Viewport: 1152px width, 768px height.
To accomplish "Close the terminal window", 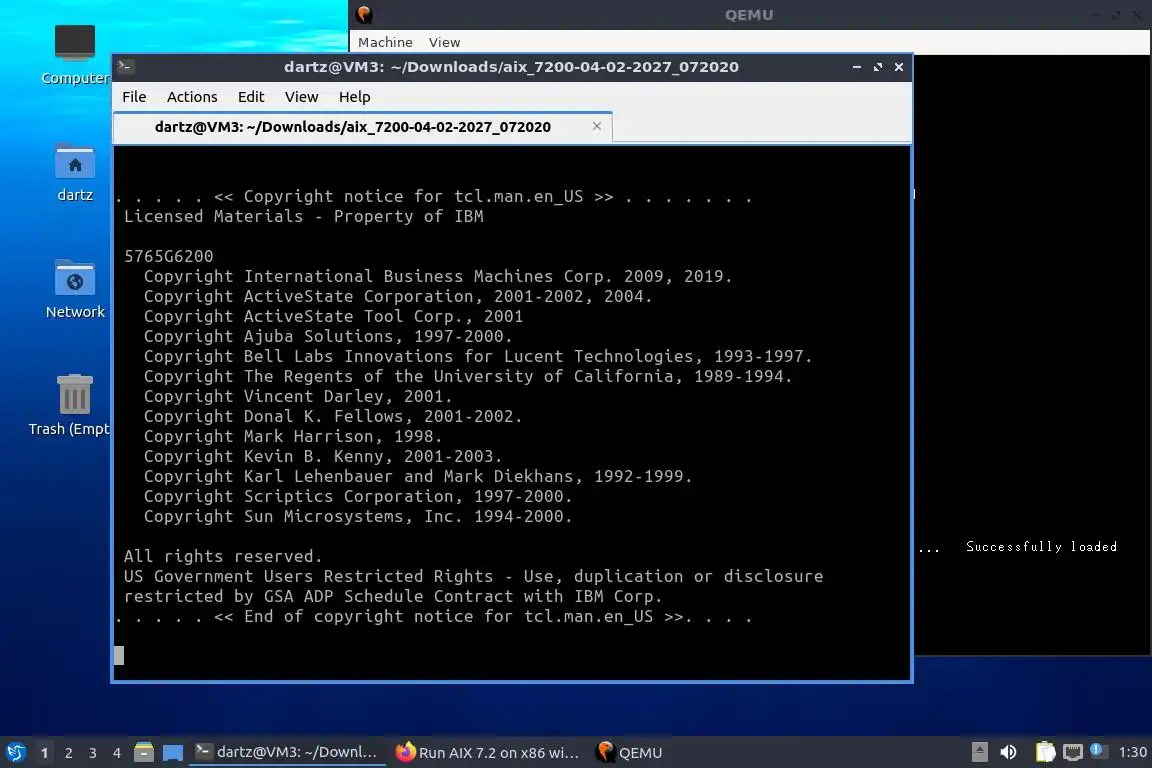I will point(899,67).
